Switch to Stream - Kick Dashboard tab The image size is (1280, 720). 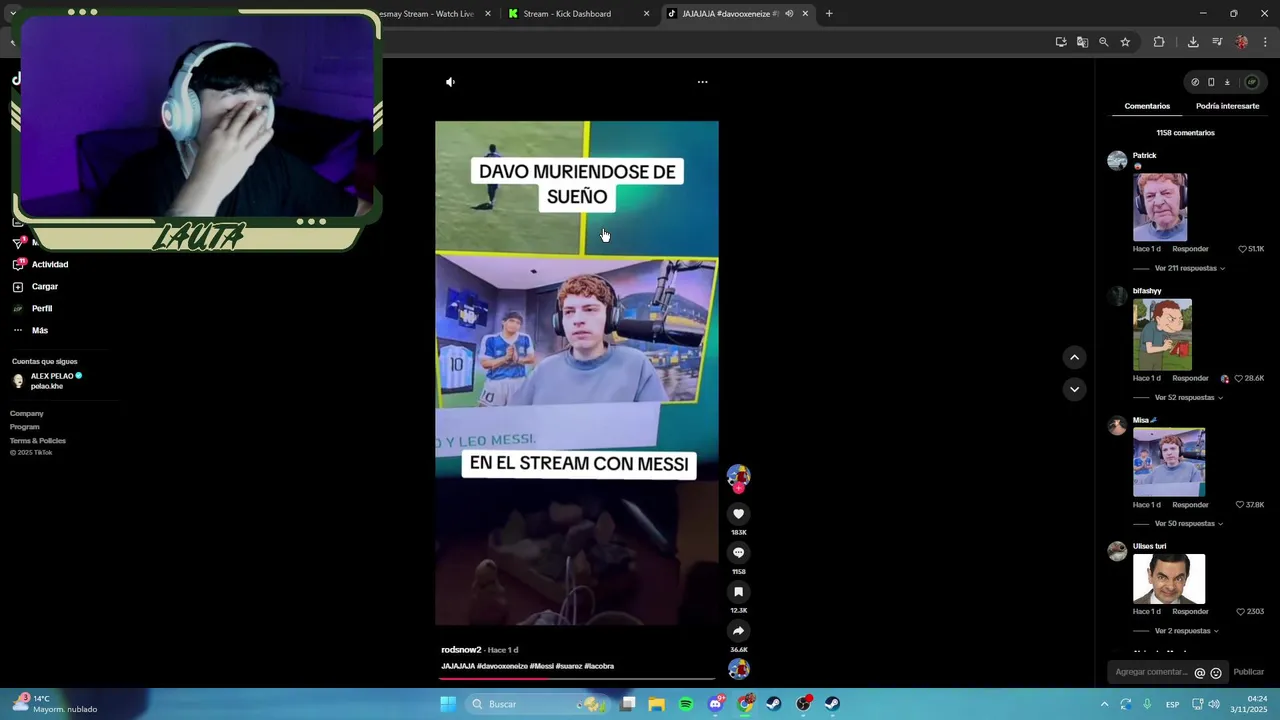click(x=579, y=14)
